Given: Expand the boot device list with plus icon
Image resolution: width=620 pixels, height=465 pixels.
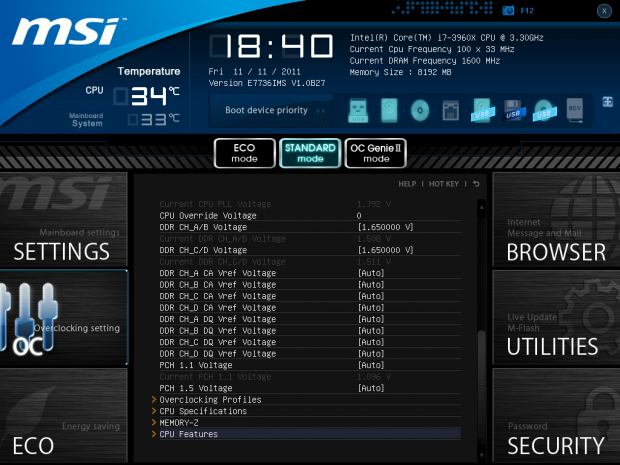Looking at the screenshot, I should click(x=607, y=102).
